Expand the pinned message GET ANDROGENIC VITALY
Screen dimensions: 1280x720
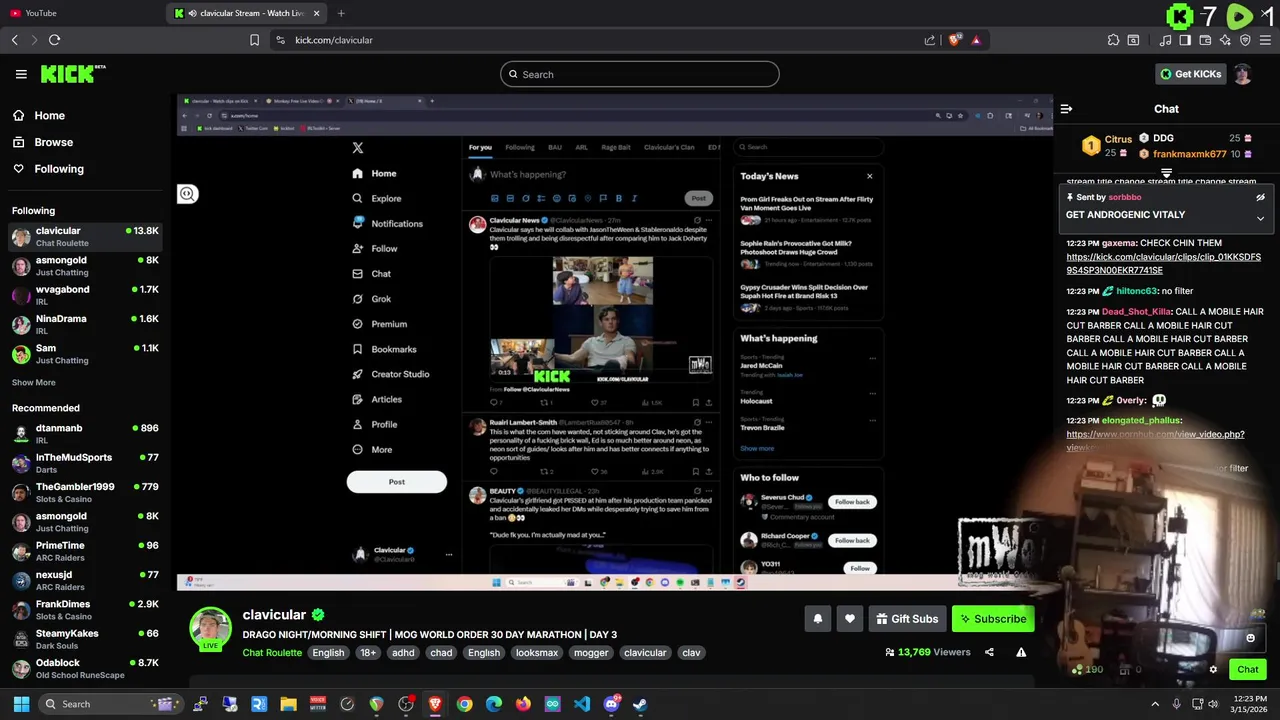click(x=1260, y=218)
